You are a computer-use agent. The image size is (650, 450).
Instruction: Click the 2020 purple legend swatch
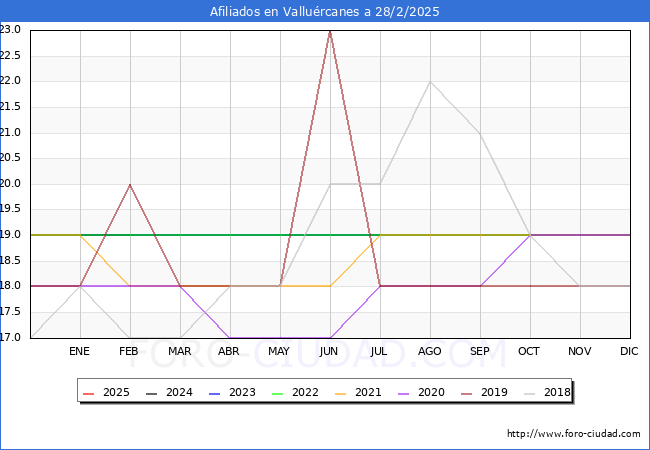point(403,393)
